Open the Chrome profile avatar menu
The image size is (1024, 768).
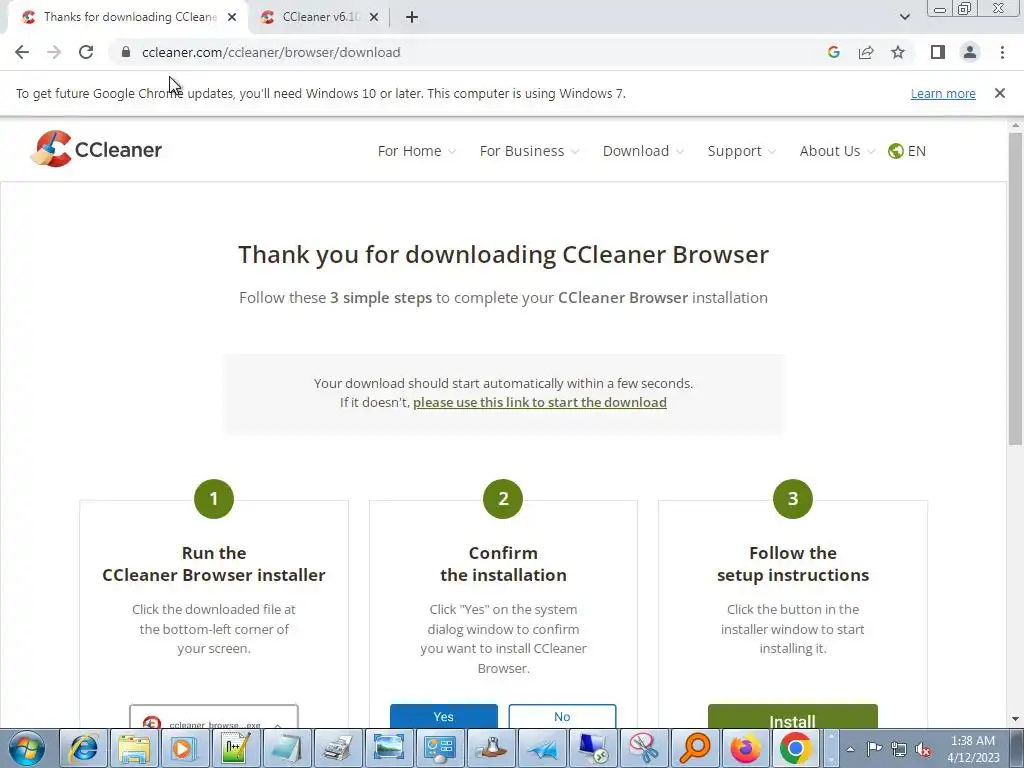tap(970, 52)
